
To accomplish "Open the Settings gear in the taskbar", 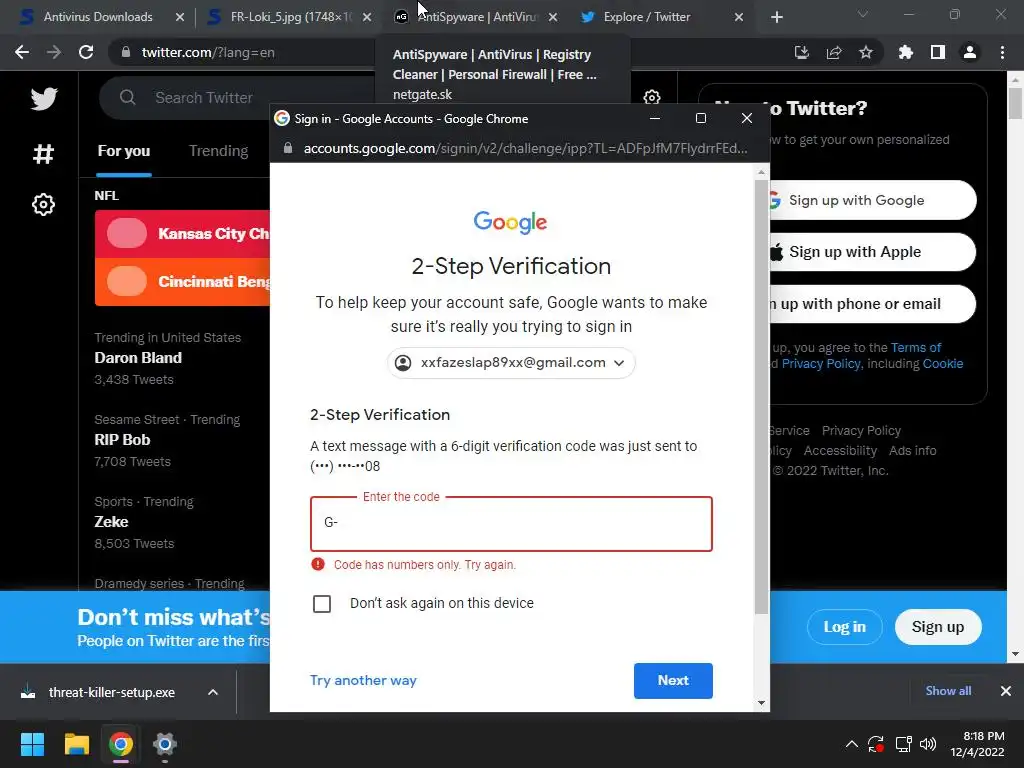I will point(165,744).
